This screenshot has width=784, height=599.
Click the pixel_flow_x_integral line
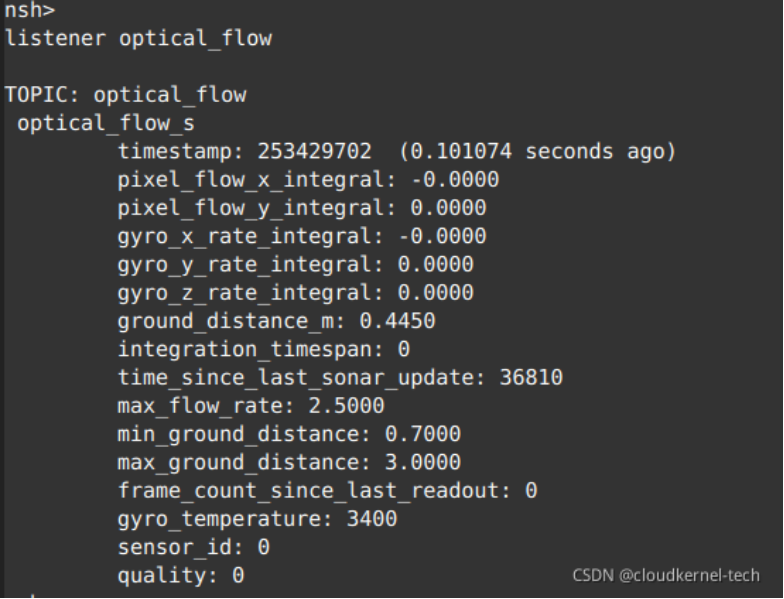[308, 180]
